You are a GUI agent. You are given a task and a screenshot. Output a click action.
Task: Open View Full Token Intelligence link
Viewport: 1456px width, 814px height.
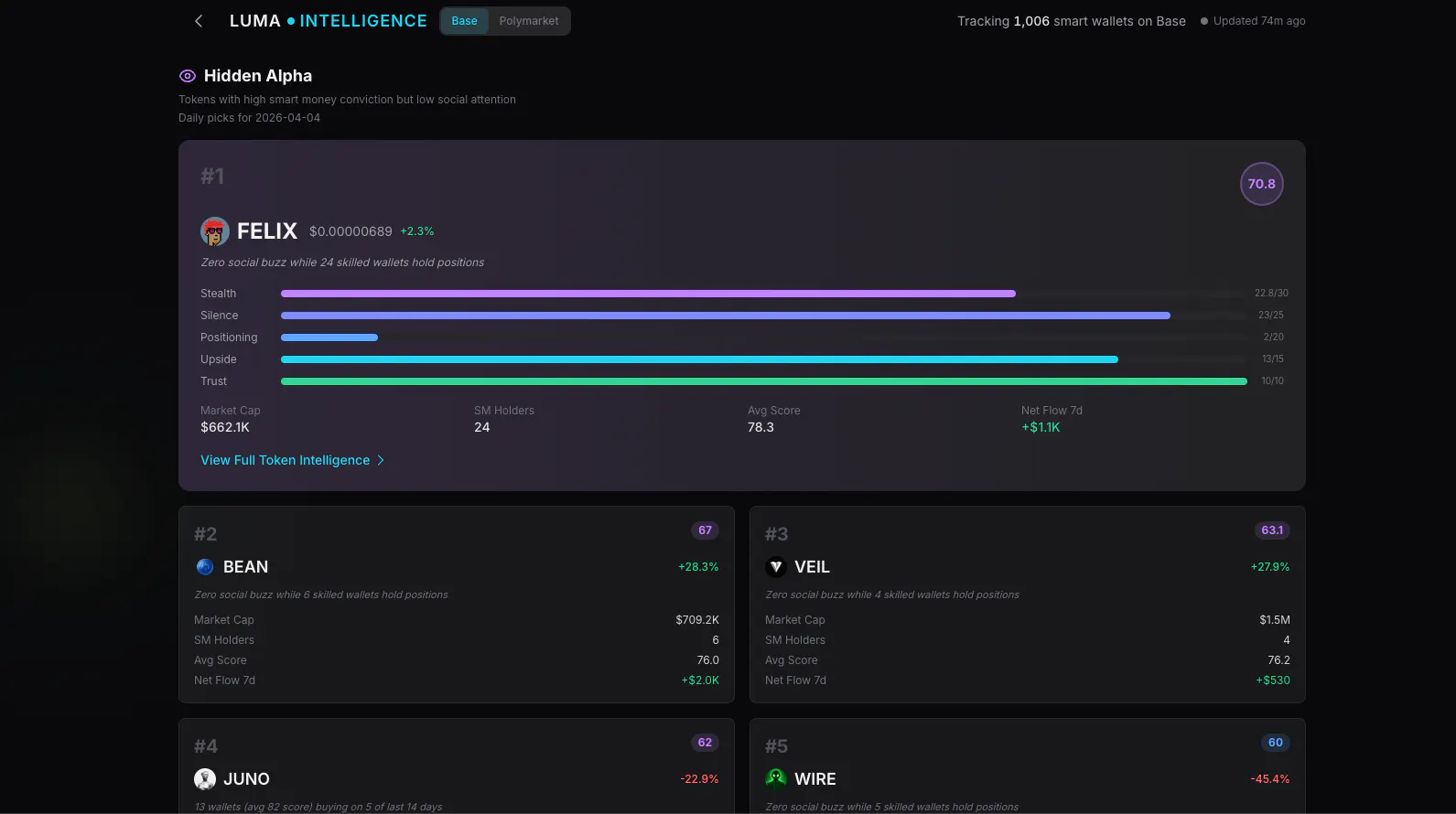pyautogui.click(x=286, y=460)
